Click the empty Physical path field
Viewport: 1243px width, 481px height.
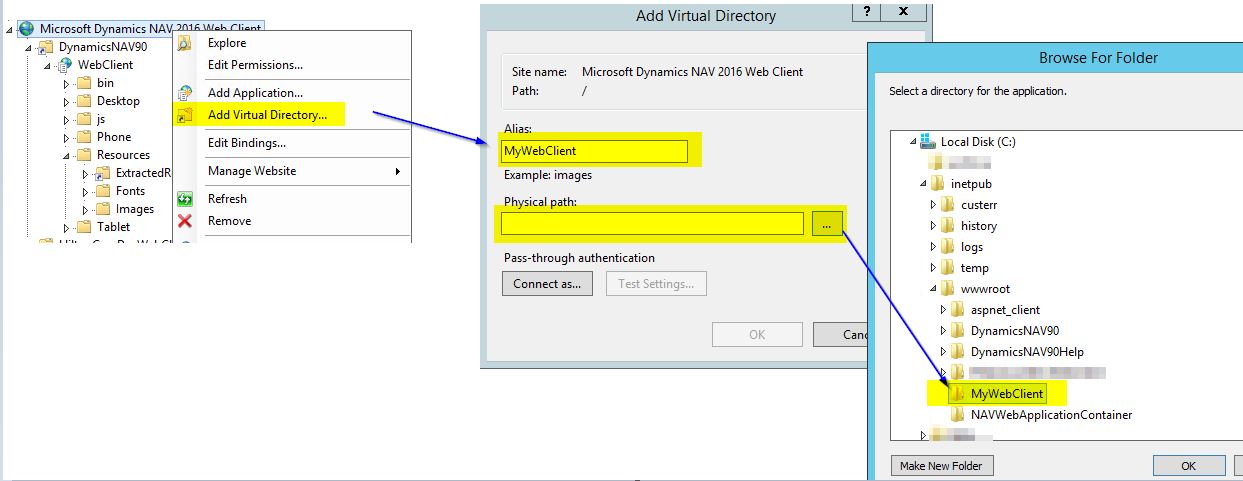pyautogui.click(x=653, y=223)
